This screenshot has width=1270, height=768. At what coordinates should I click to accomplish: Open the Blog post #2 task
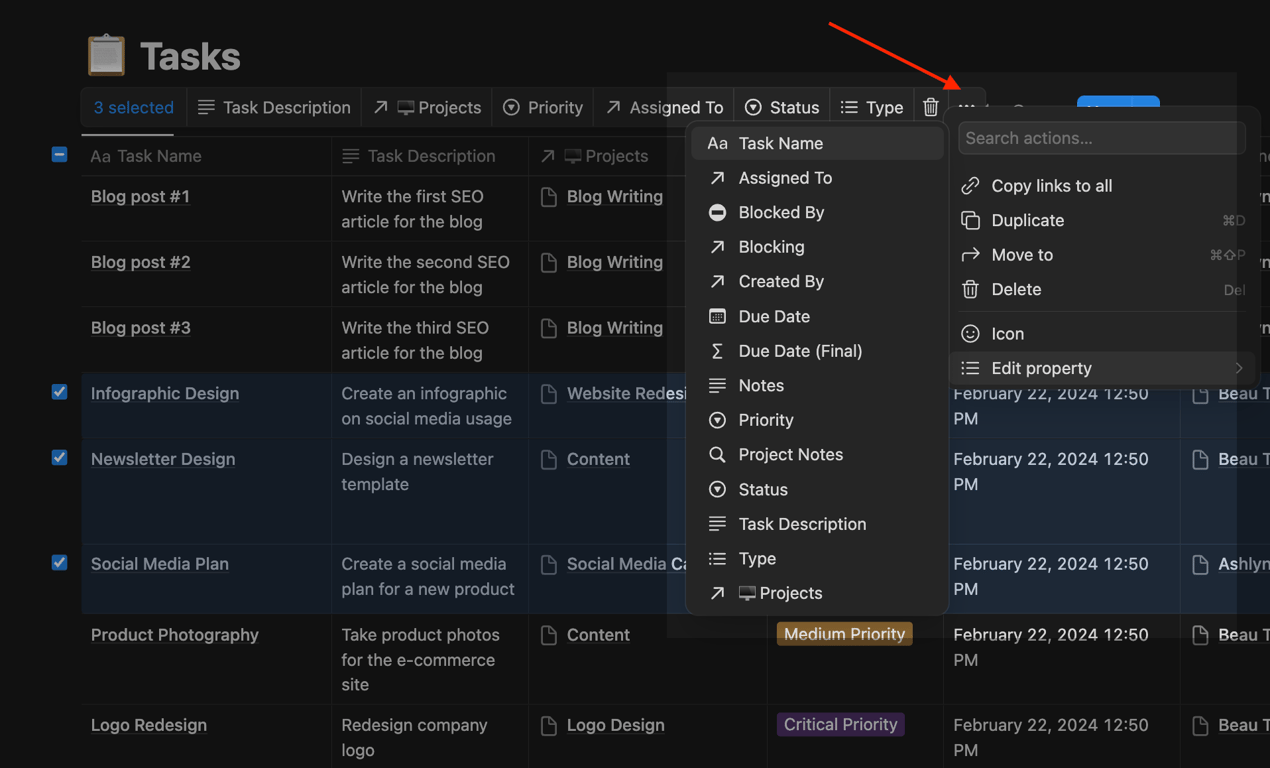click(x=140, y=262)
